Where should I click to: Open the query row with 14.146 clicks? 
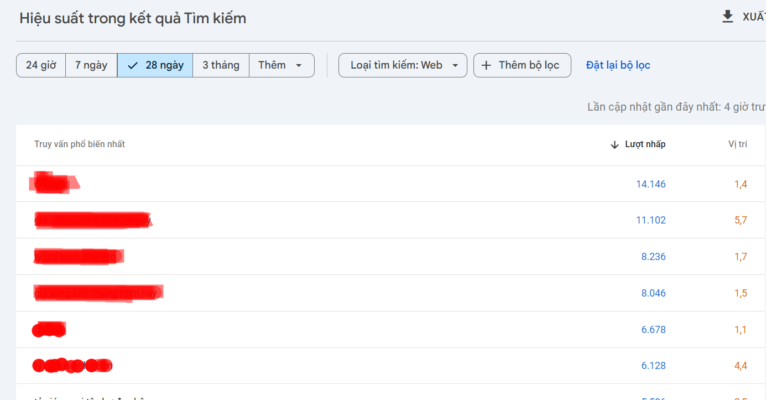[55, 183]
